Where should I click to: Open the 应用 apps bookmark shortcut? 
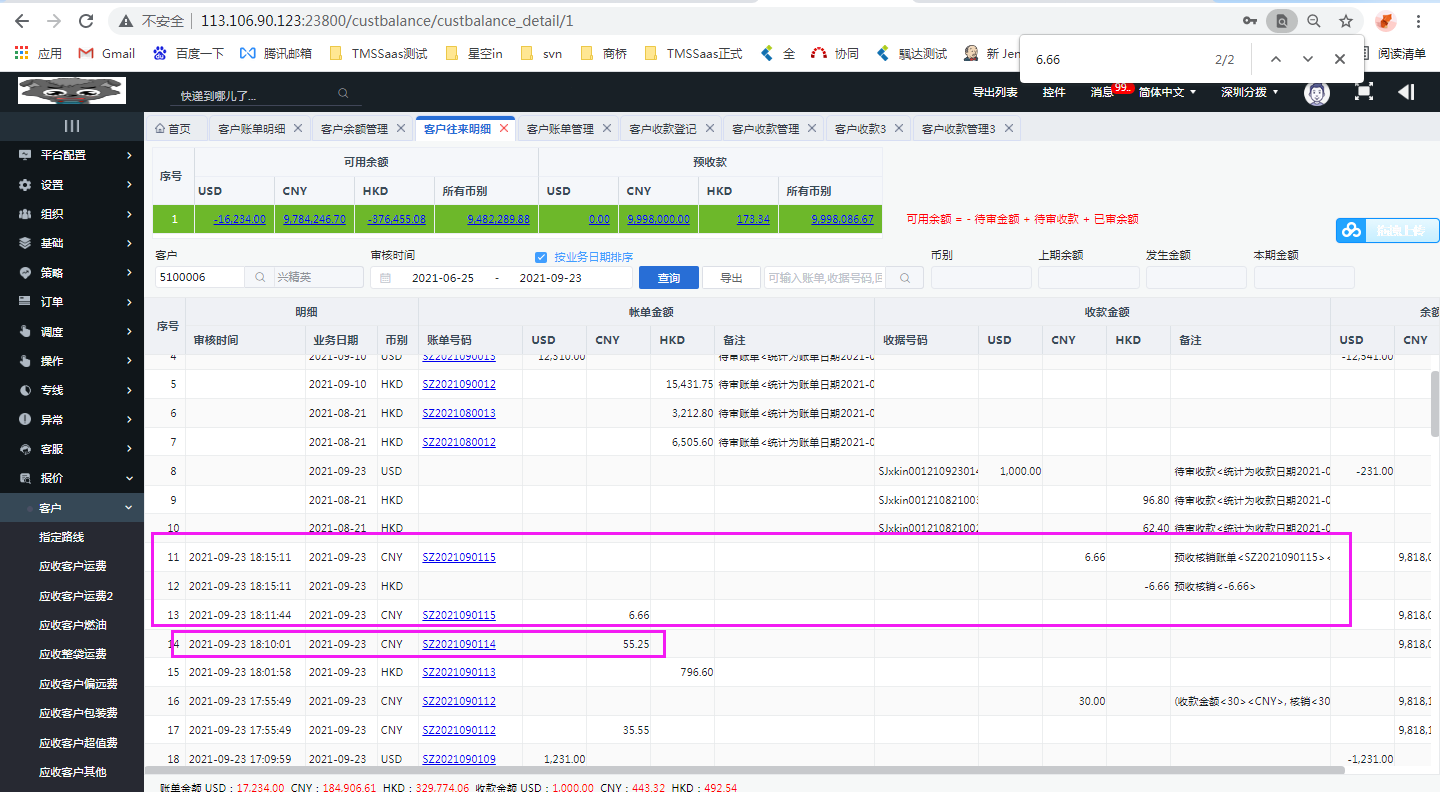(x=38, y=53)
